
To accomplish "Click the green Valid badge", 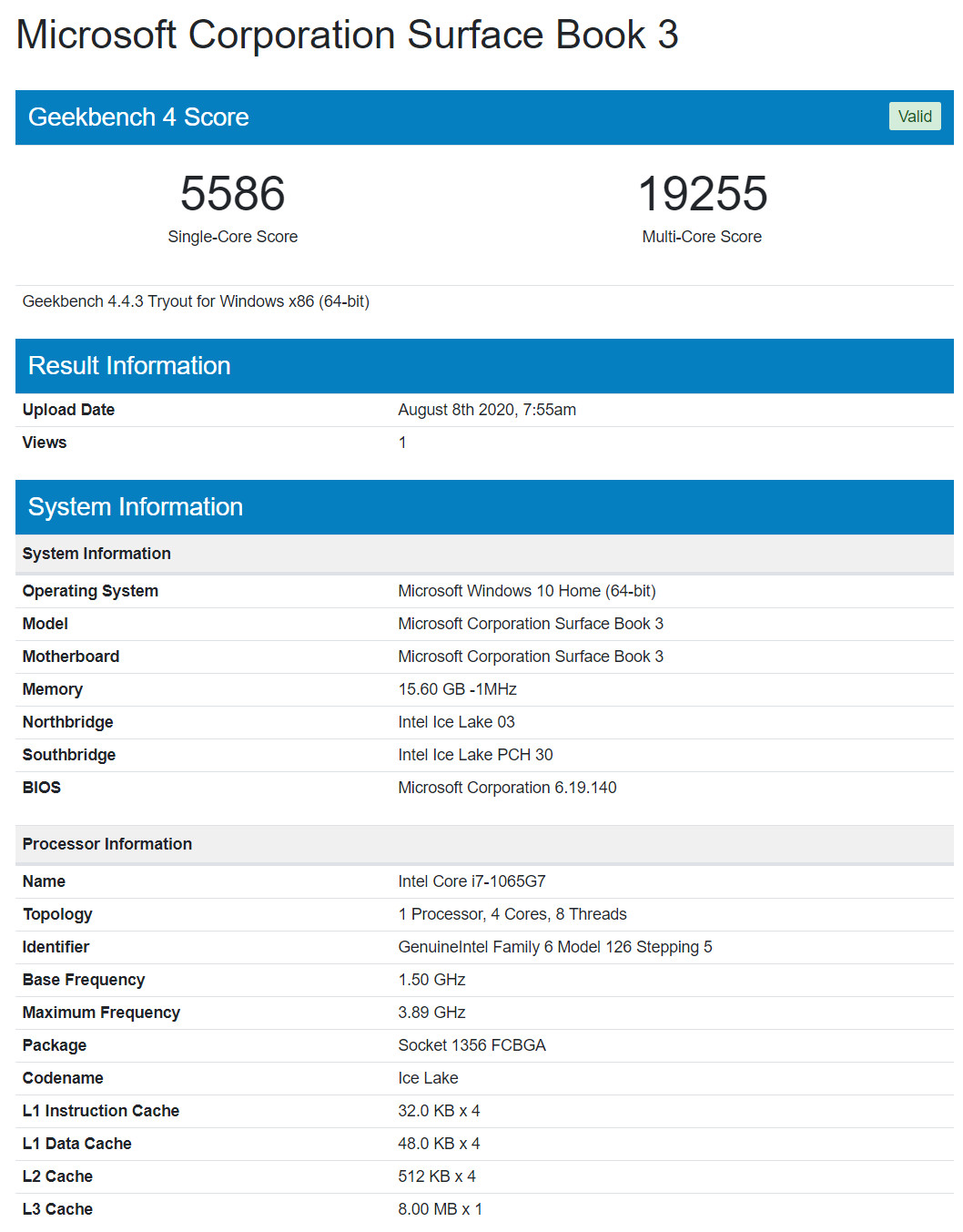I will coord(915,117).
